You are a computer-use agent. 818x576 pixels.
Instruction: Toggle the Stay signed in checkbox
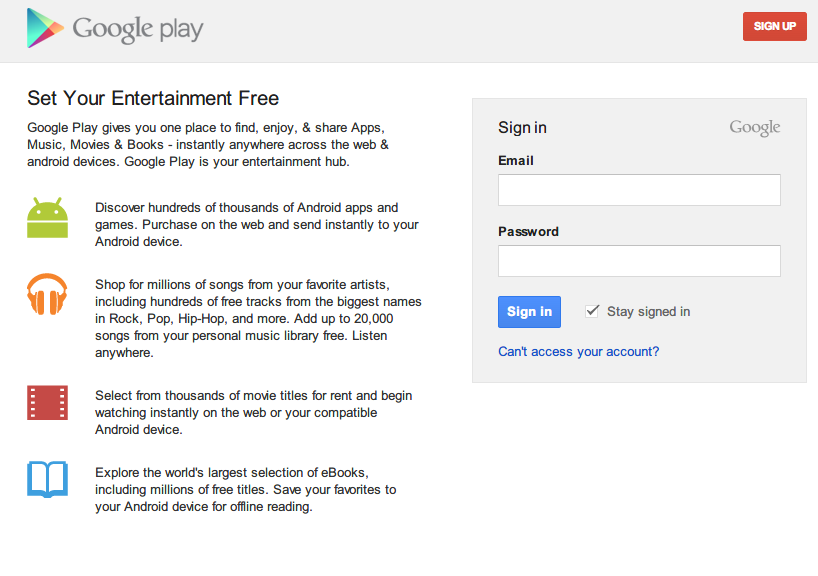592,311
